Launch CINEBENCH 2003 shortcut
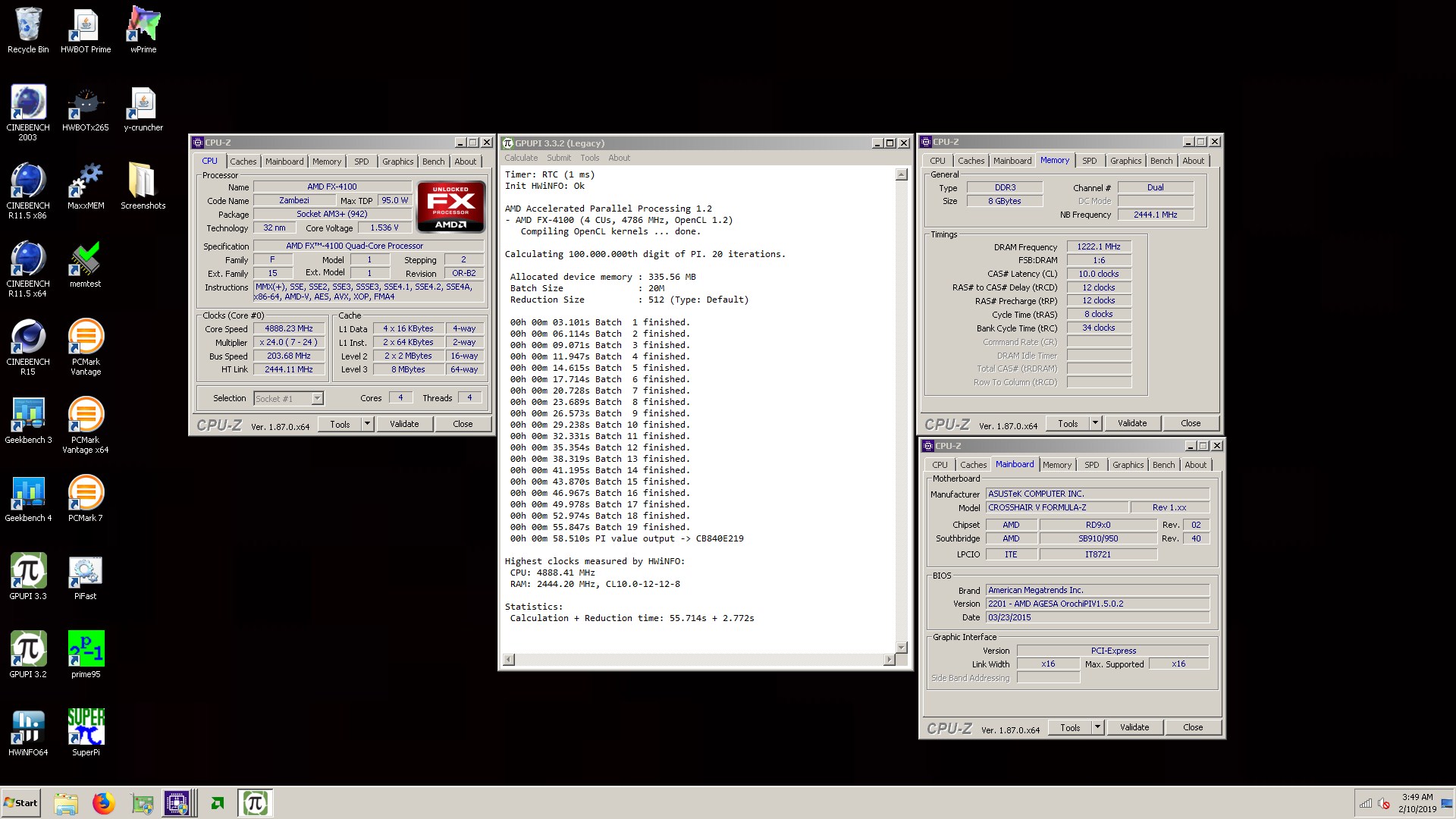 [x=28, y=113]
